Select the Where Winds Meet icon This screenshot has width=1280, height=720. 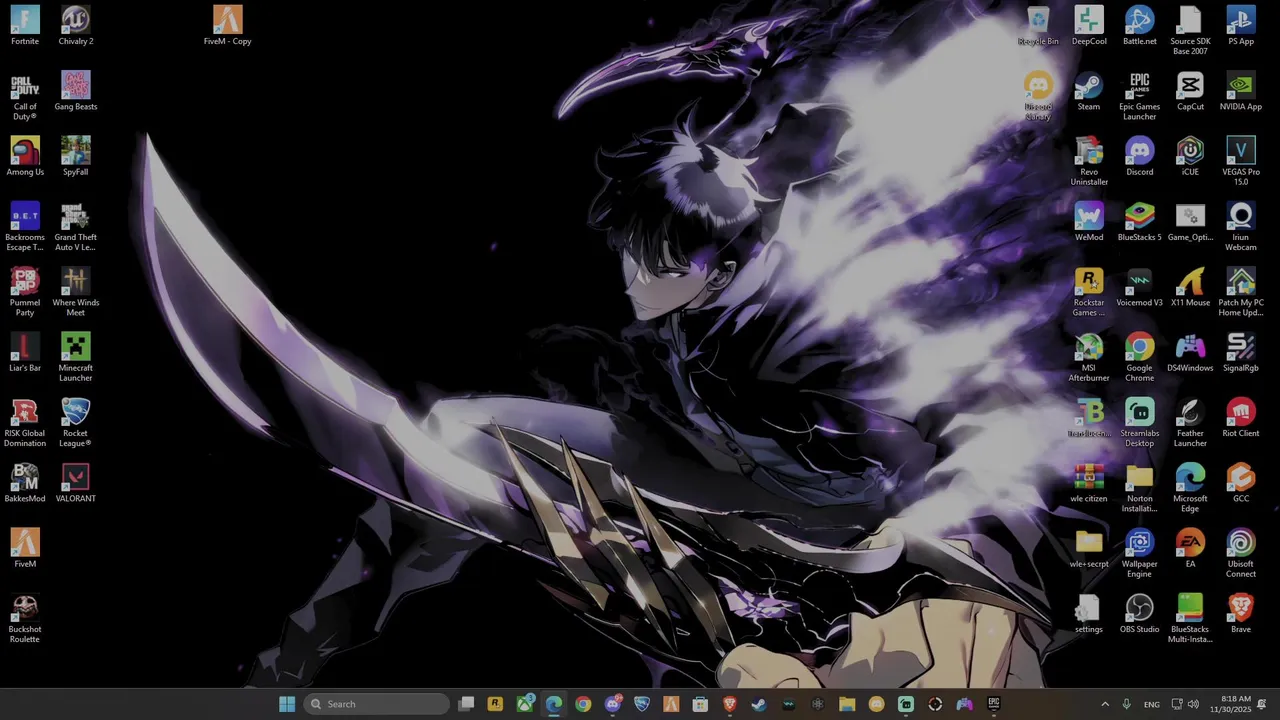pos(76,292)
